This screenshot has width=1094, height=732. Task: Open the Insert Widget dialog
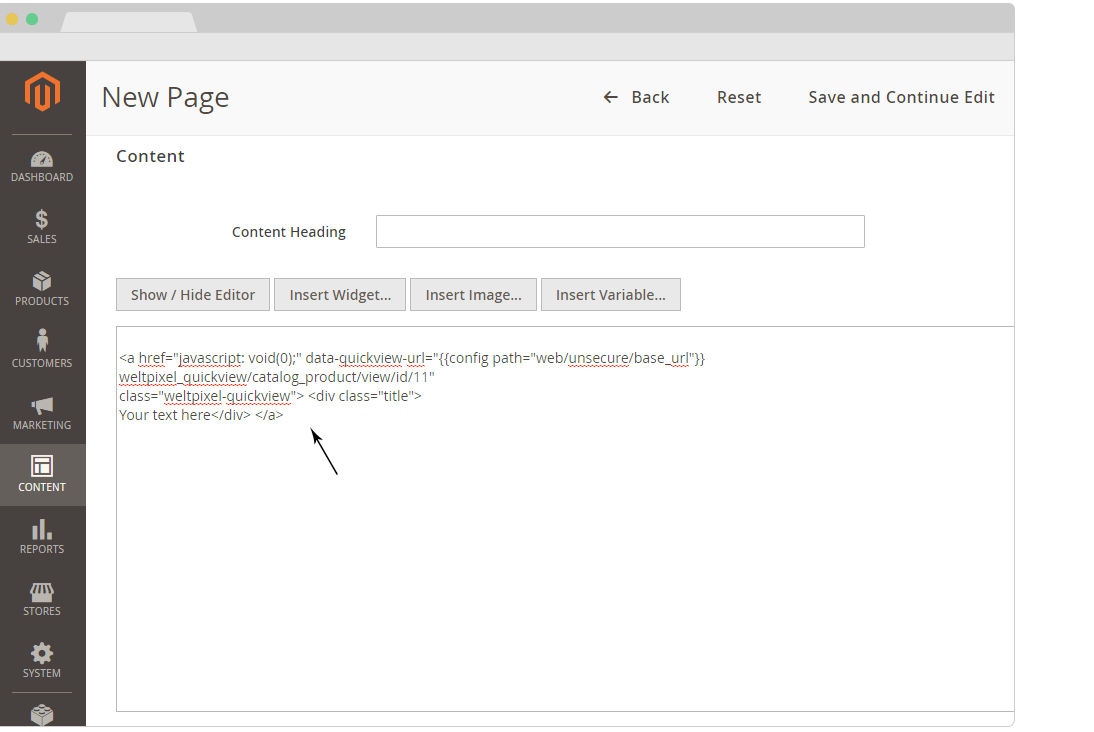340,295
